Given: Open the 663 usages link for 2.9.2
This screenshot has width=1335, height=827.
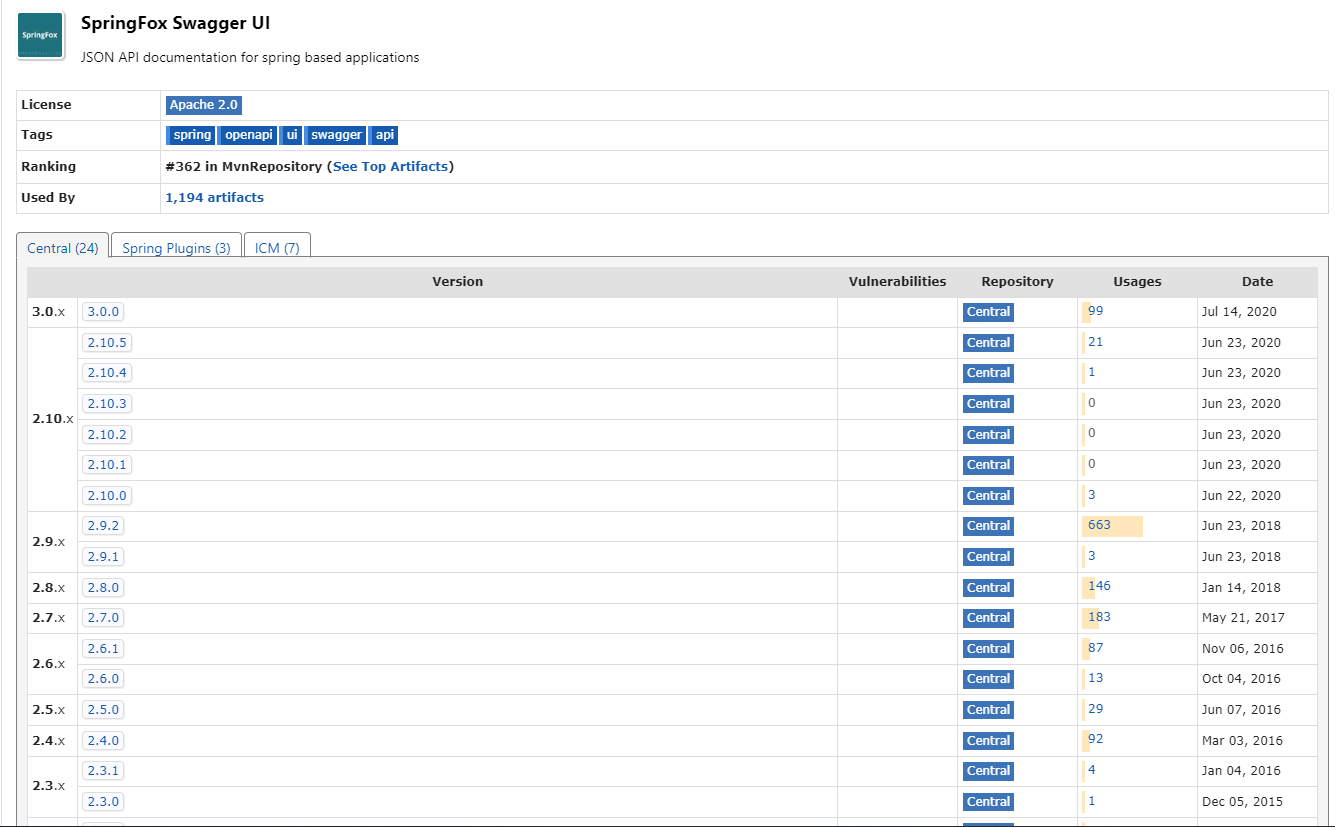Looking at the screenshot, I should pyautogui.click(x=1099, y=525).
